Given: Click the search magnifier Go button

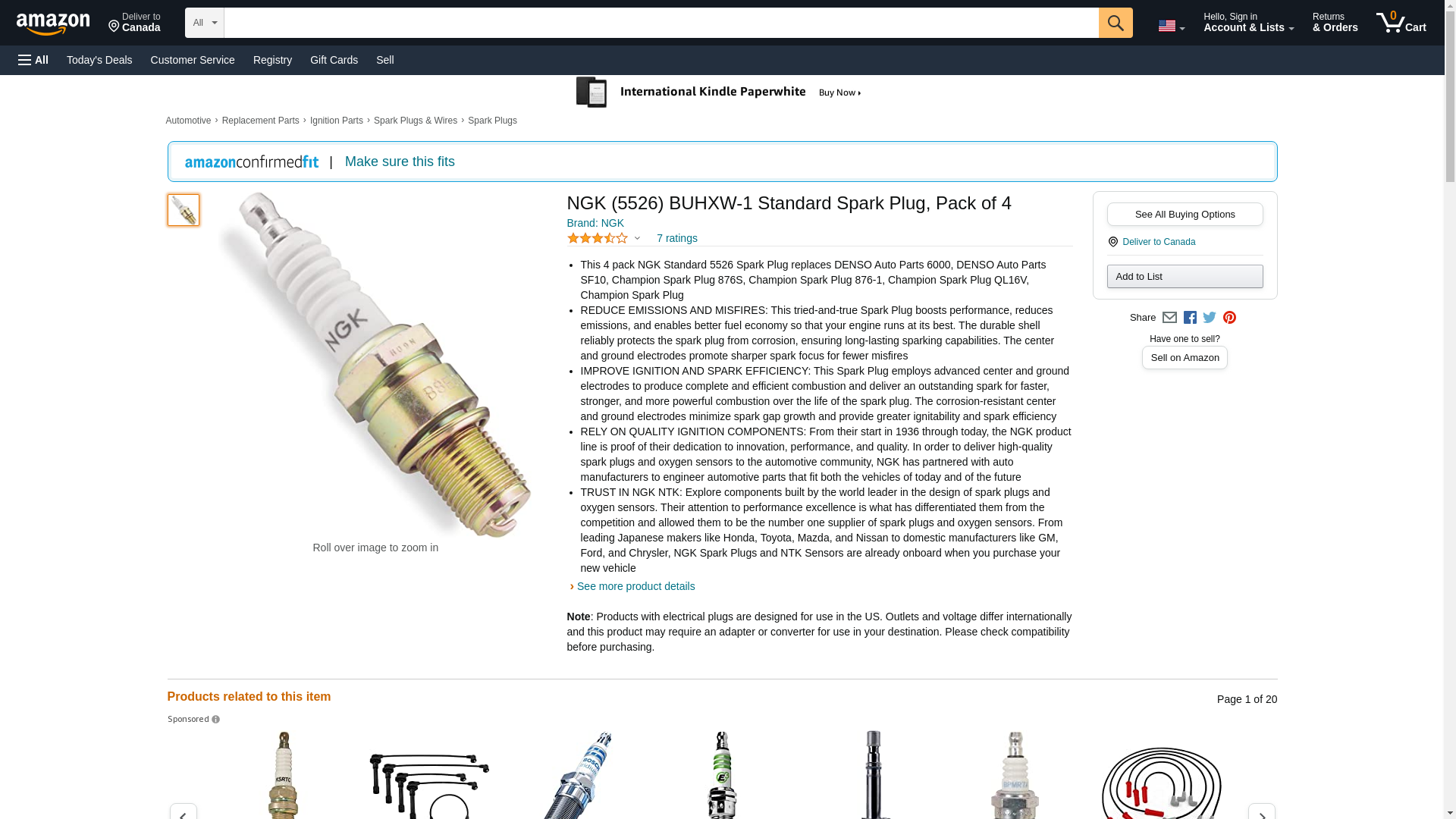Looking at the screenshot, I should [x=1115, y=23].
